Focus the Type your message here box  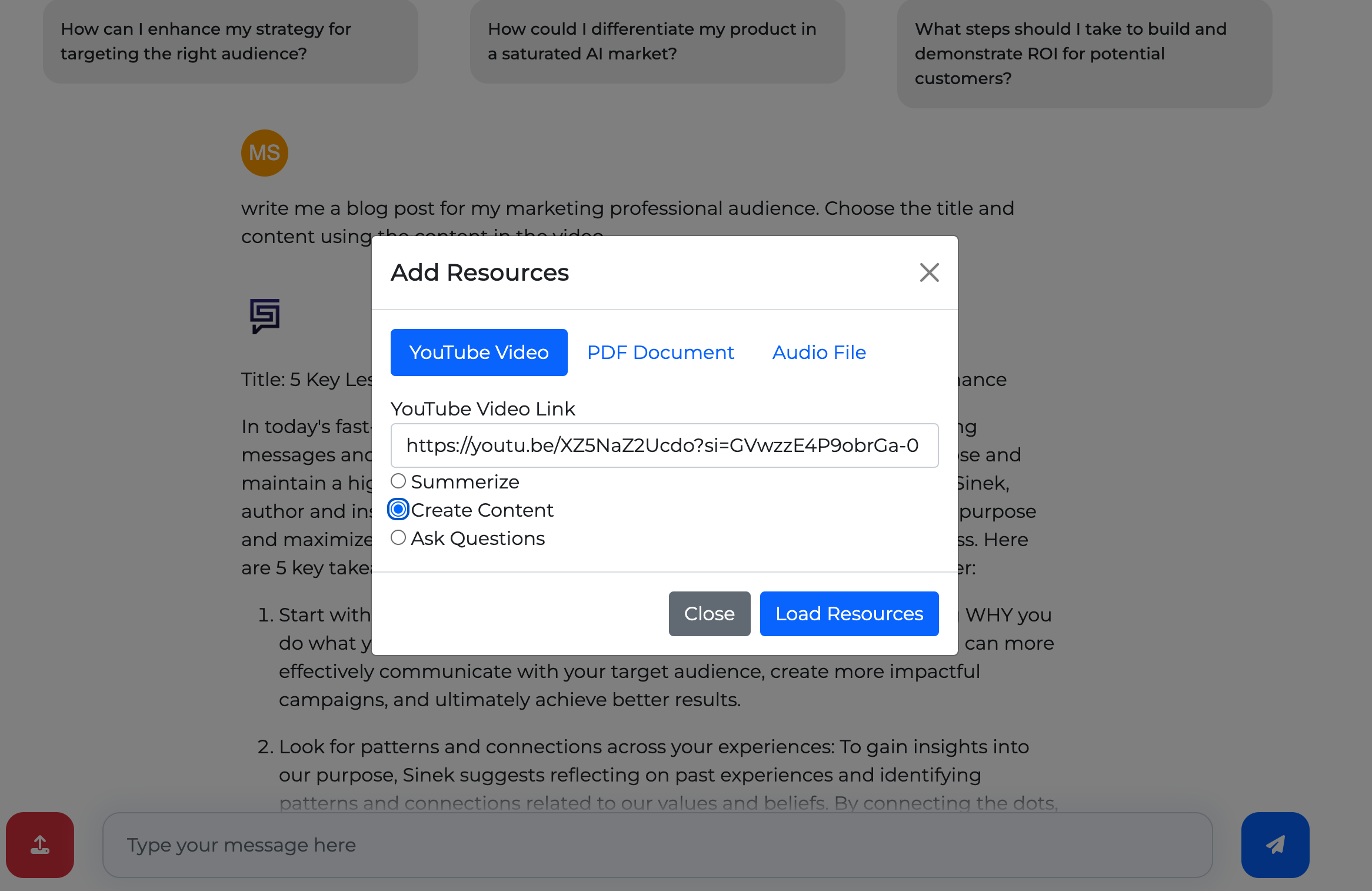(x=657, y=845)
